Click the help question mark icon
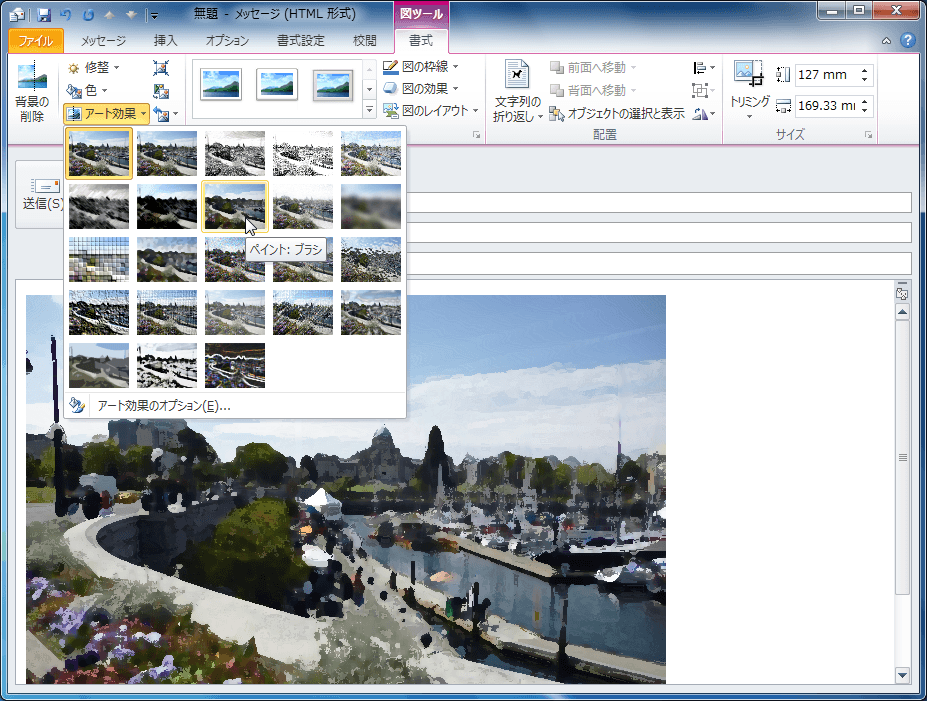 coord(907,41)
